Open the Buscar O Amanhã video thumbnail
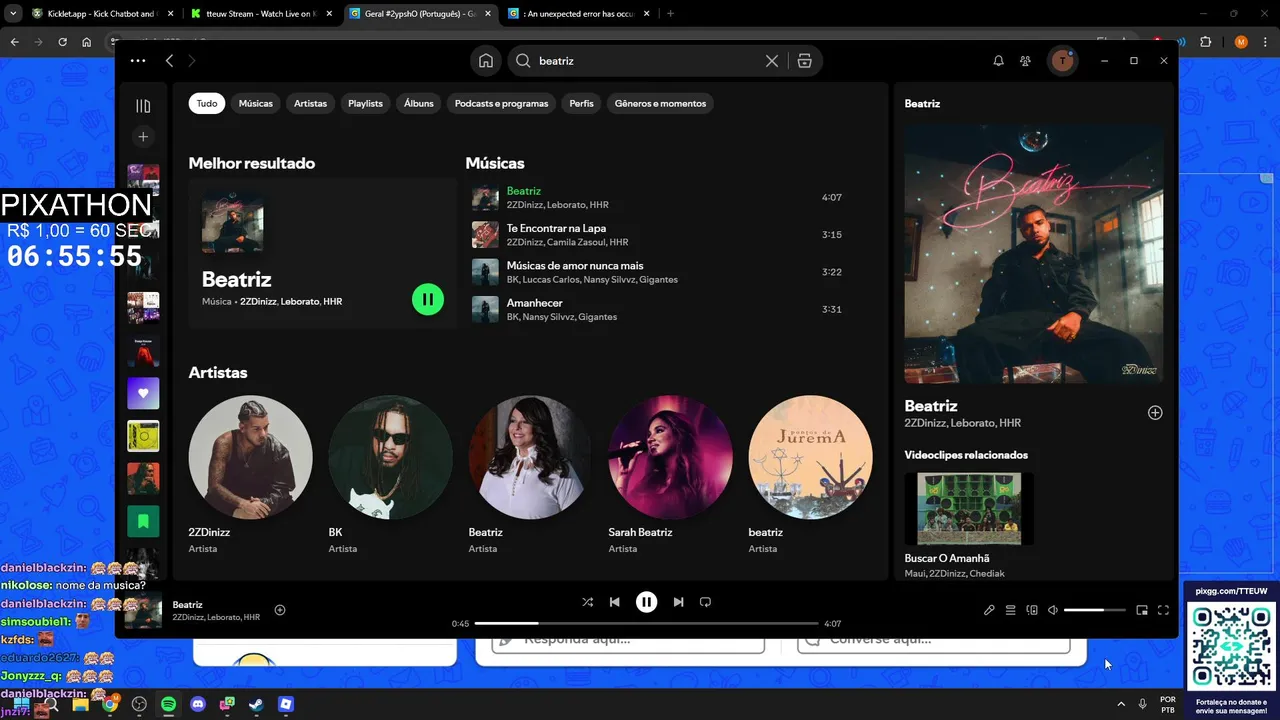Image resolution: width=1280 pixels, height=720 pixels. click(x=969, y=509)
